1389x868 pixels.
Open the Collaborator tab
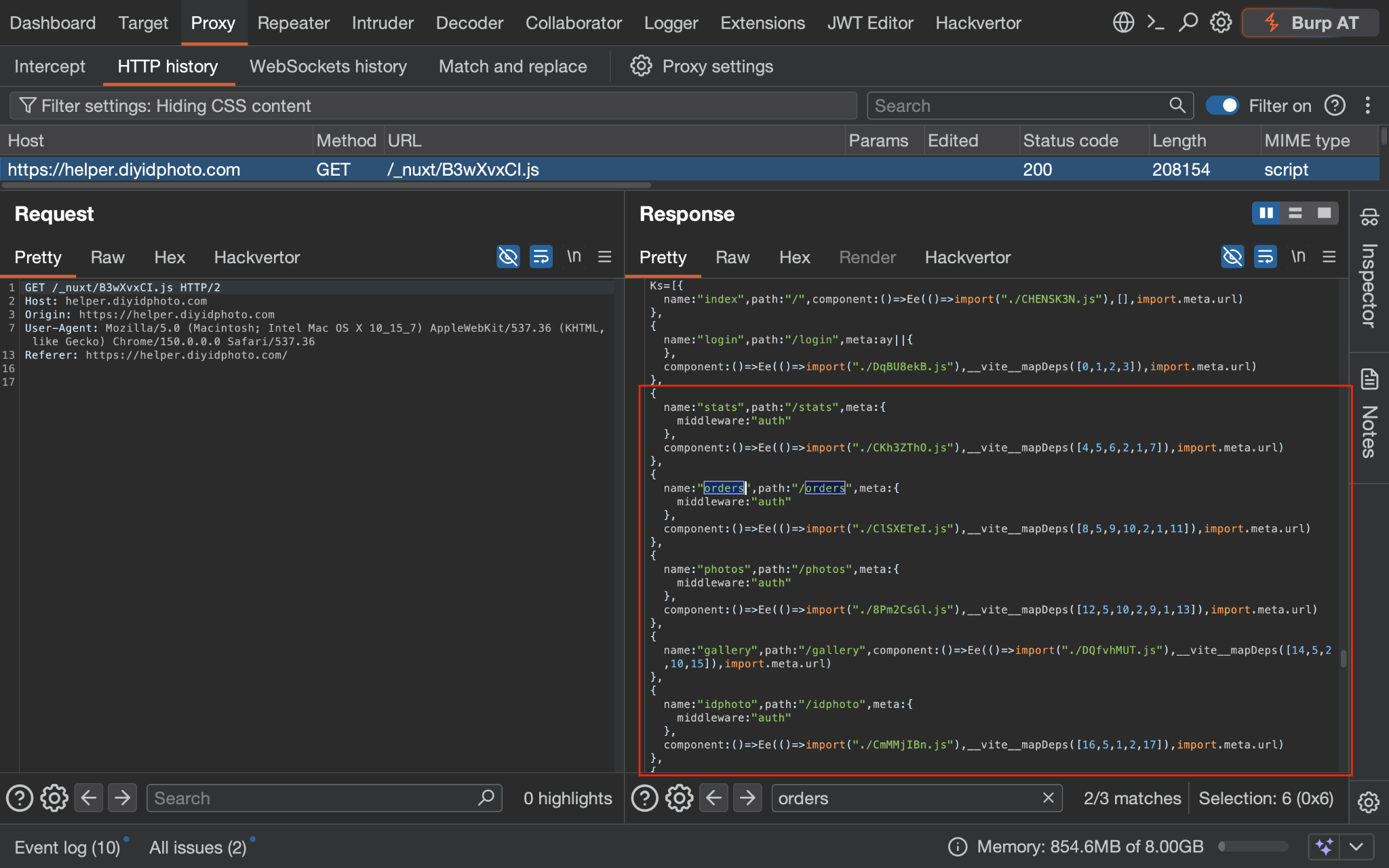(574, 22)
